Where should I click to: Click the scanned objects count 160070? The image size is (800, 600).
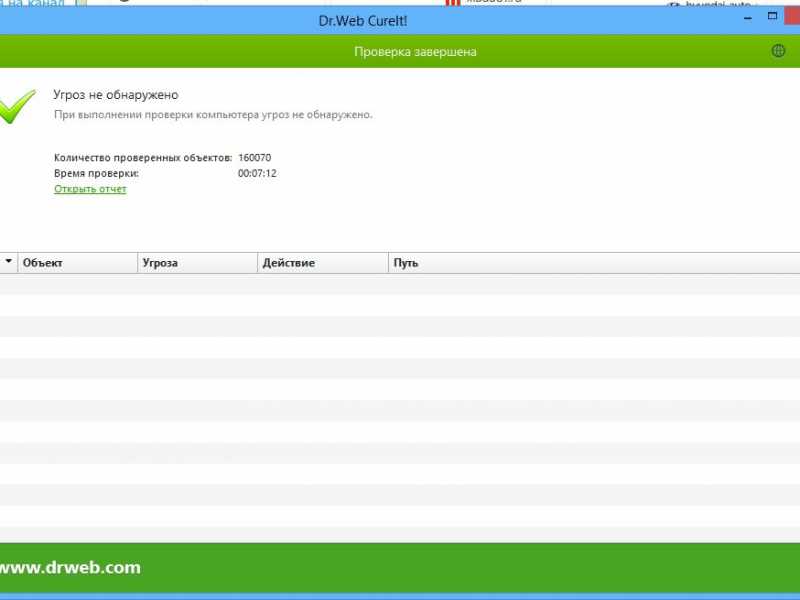coord(255,158)
